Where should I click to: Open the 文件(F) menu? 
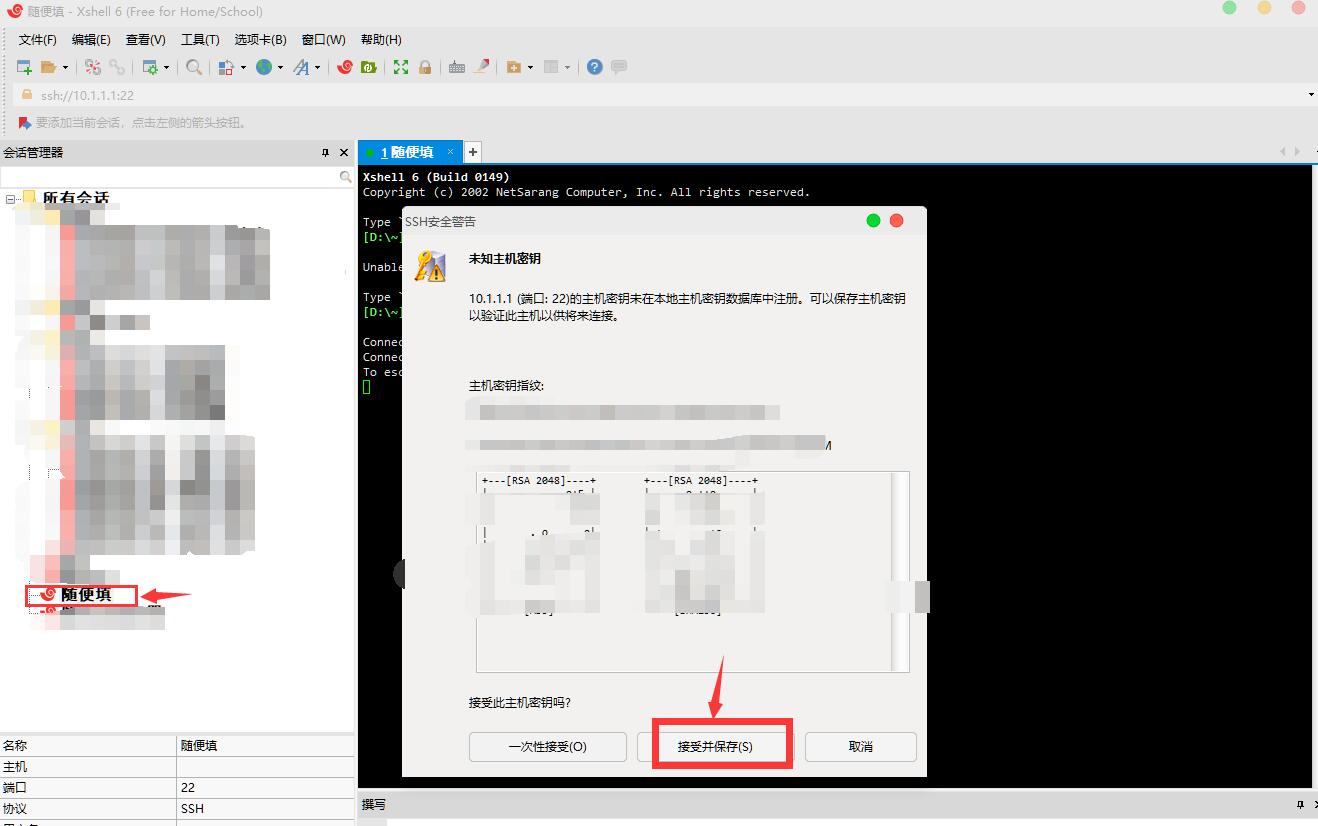38,40
